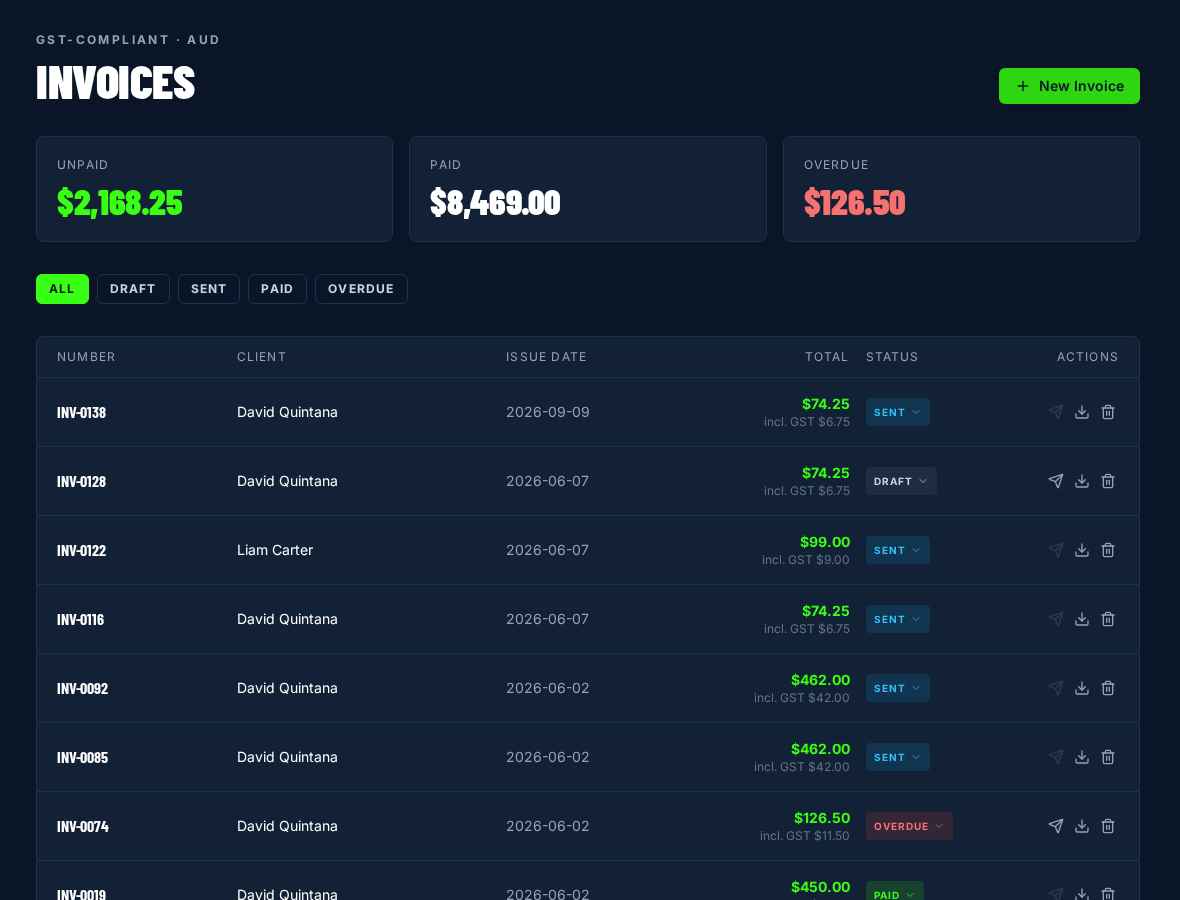The height and width of the screenshot is (900, 1180).
Task: Click the Issue Date column header
Action: pyautogui.click(x=546, y=357)
